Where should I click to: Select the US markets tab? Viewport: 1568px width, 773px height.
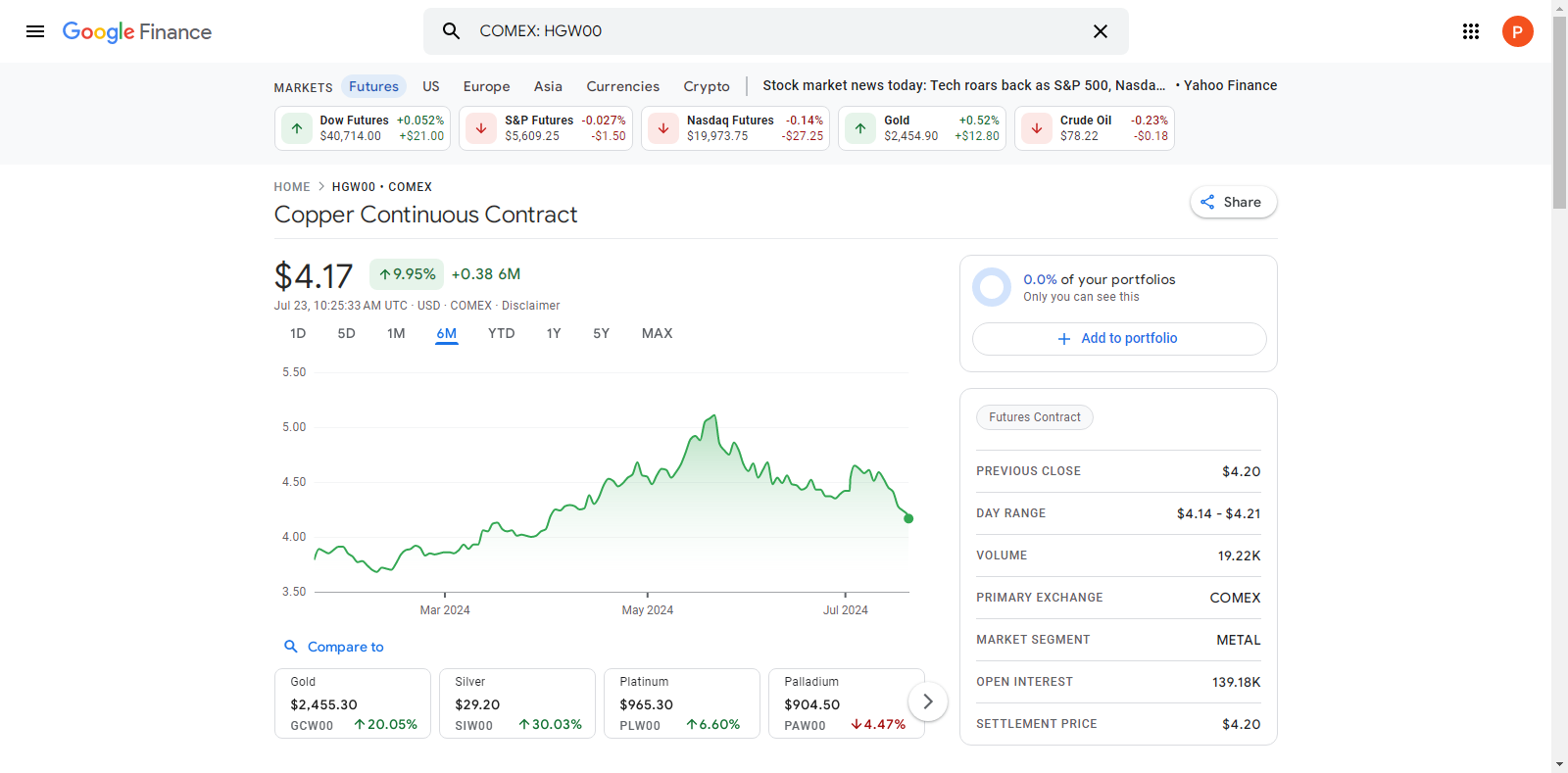pos(431,86)
